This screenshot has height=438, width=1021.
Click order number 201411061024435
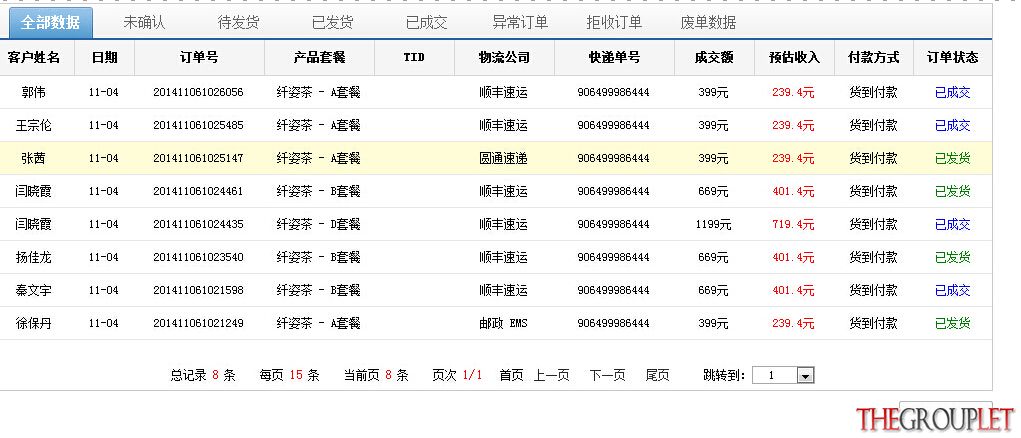[199, 225]
